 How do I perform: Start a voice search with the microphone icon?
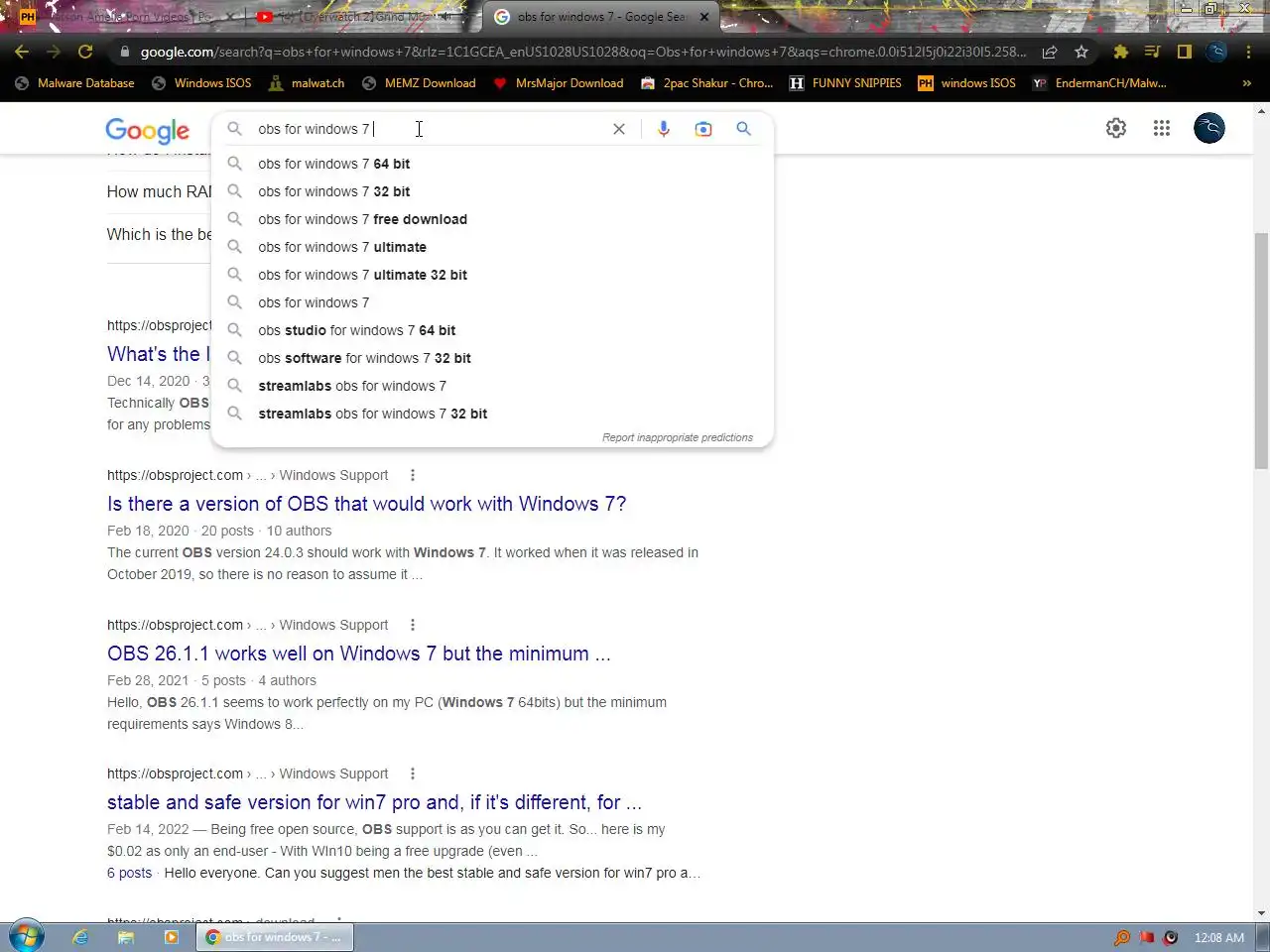coord(664,129)
